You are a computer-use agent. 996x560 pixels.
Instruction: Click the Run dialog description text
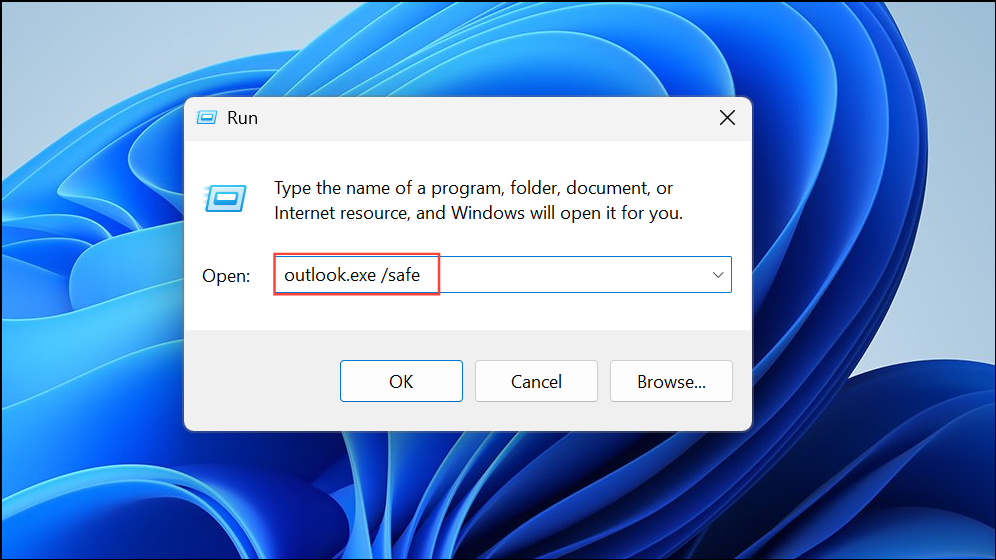[x=478, y=201]
